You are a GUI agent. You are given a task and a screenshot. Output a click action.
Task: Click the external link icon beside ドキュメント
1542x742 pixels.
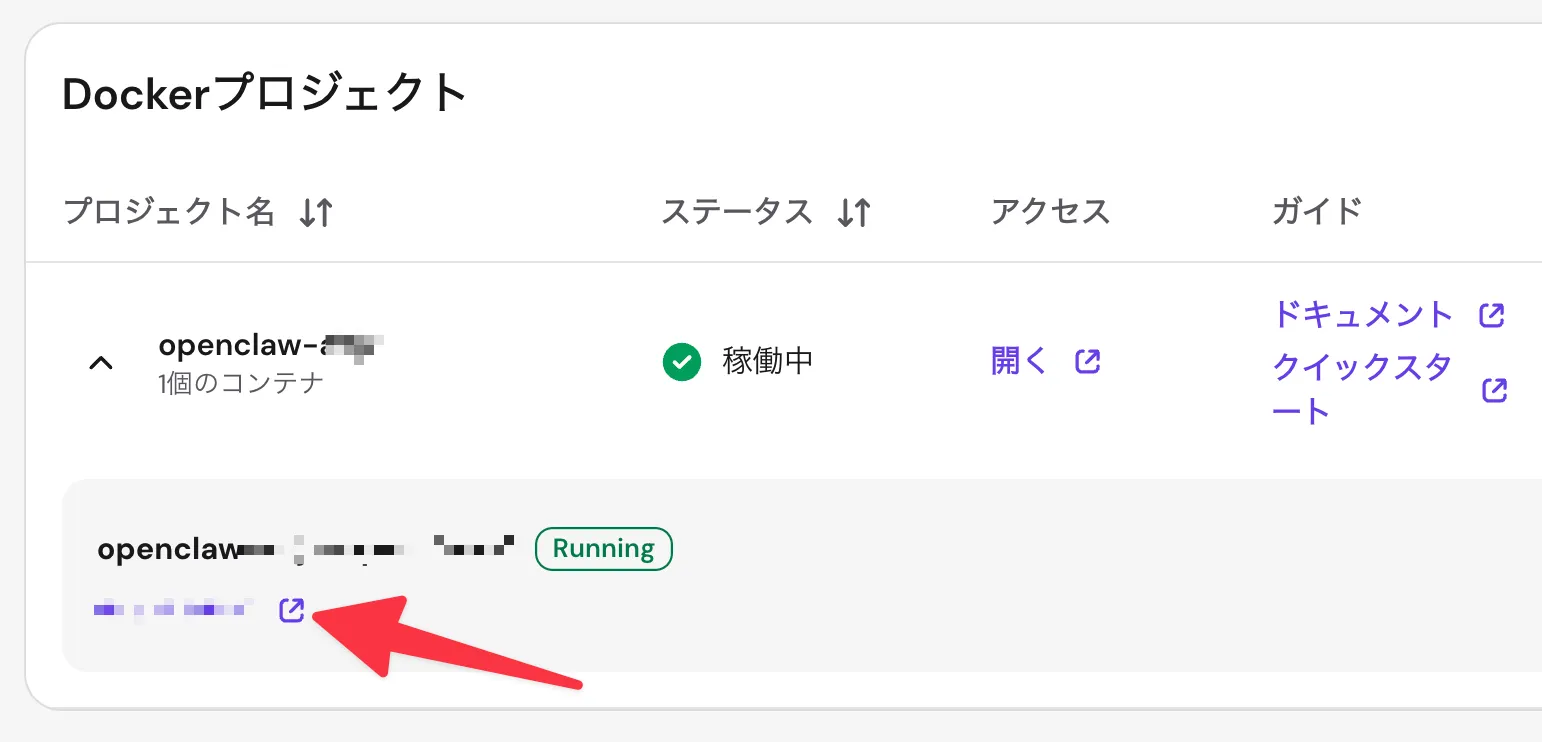pos(1492,314)
